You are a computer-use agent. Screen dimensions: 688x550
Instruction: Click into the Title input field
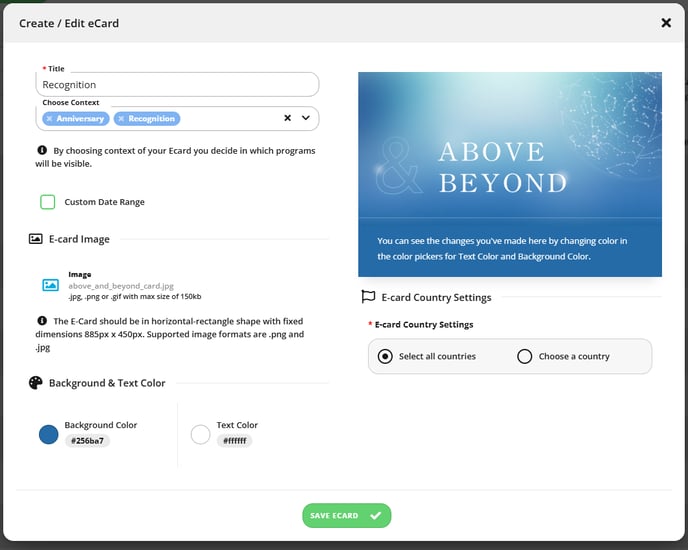point(177,84)
